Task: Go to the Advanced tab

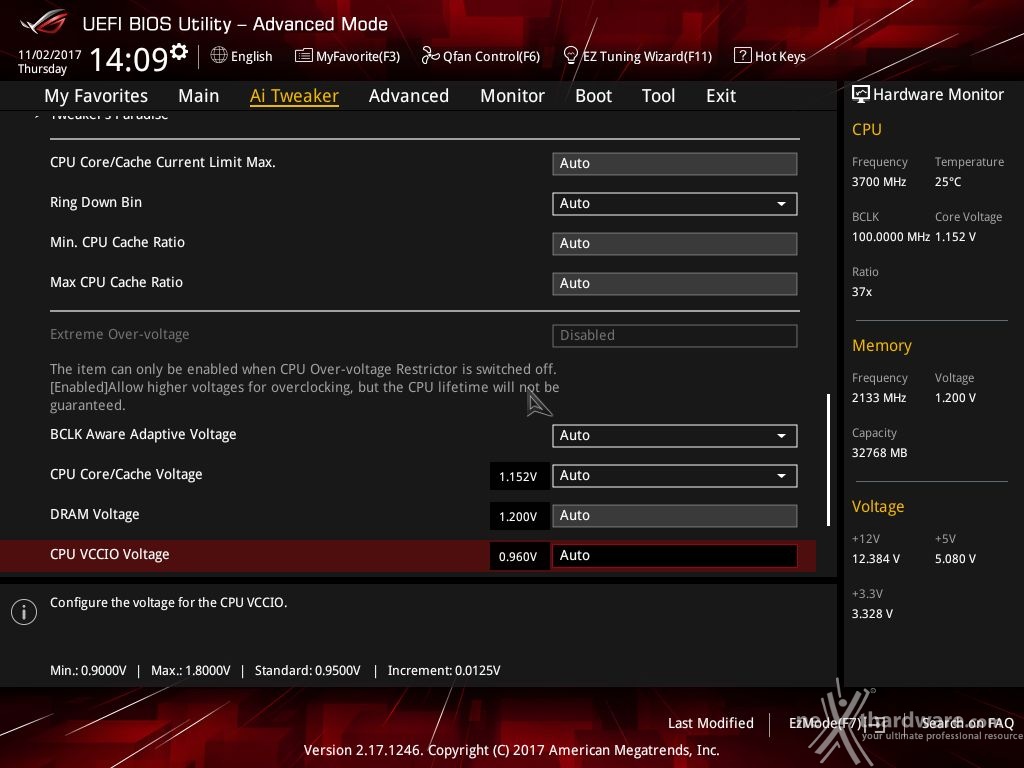Action: (x=409, y=96)
